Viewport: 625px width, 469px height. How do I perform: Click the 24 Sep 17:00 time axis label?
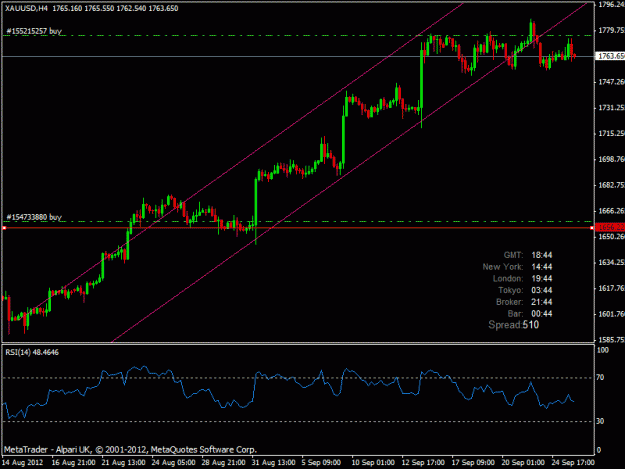click(573, 463)
